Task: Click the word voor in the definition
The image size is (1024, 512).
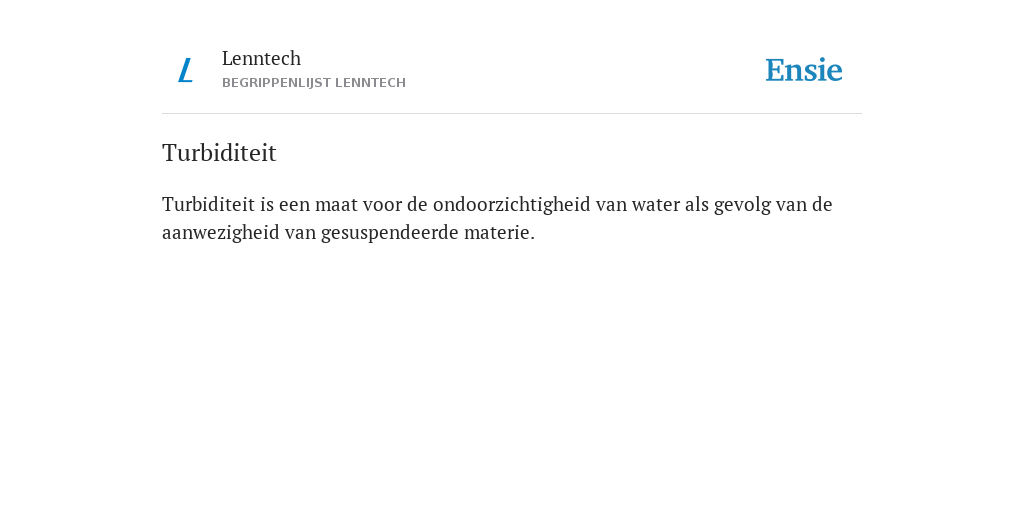Action: click(x=382, y=205)
